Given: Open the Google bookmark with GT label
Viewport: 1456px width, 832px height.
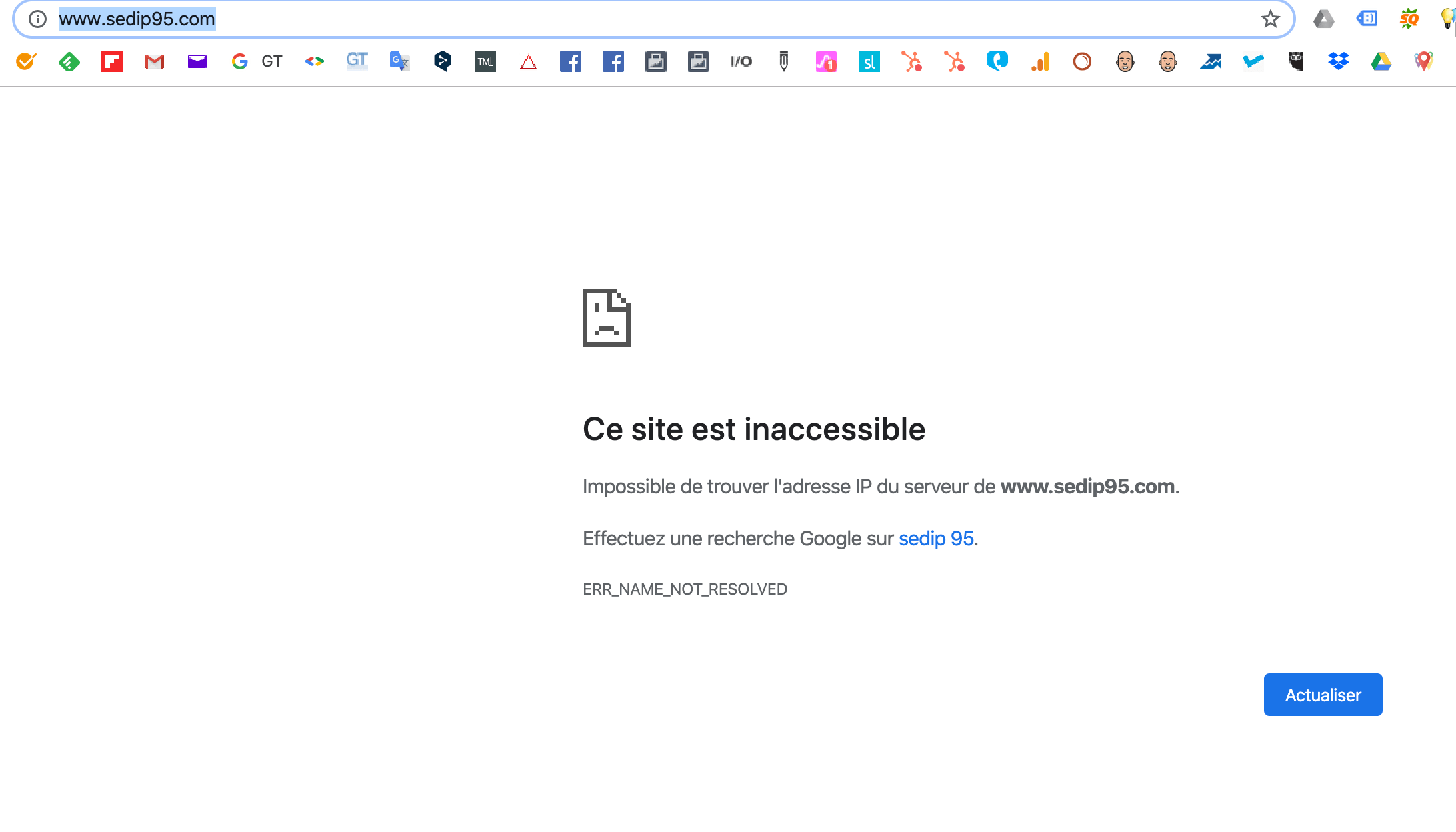Looking at the screenshot, I should [257, 62].
